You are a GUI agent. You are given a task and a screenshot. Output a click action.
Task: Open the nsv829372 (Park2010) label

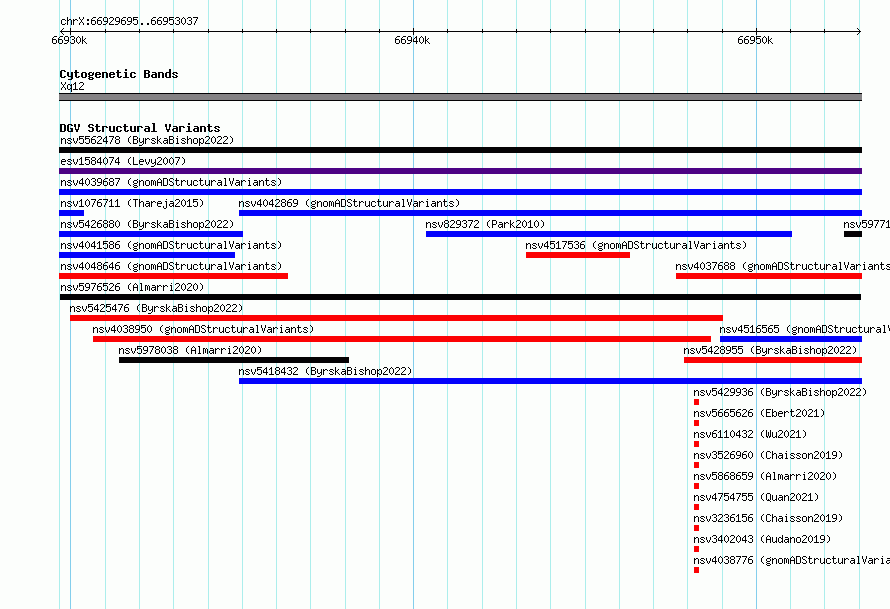click(x=485, y=224)
